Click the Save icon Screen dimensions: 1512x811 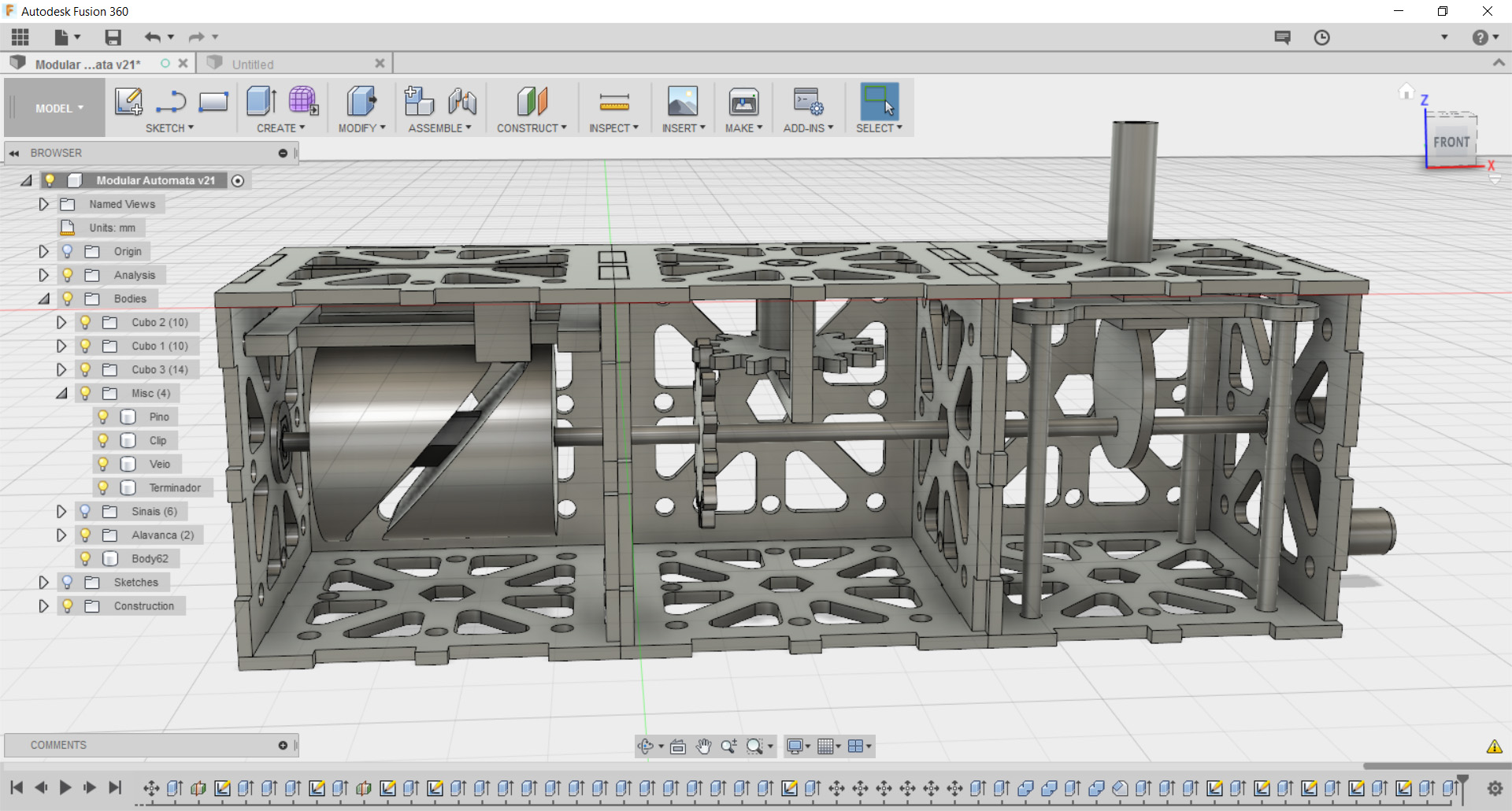tap(113, 37)
